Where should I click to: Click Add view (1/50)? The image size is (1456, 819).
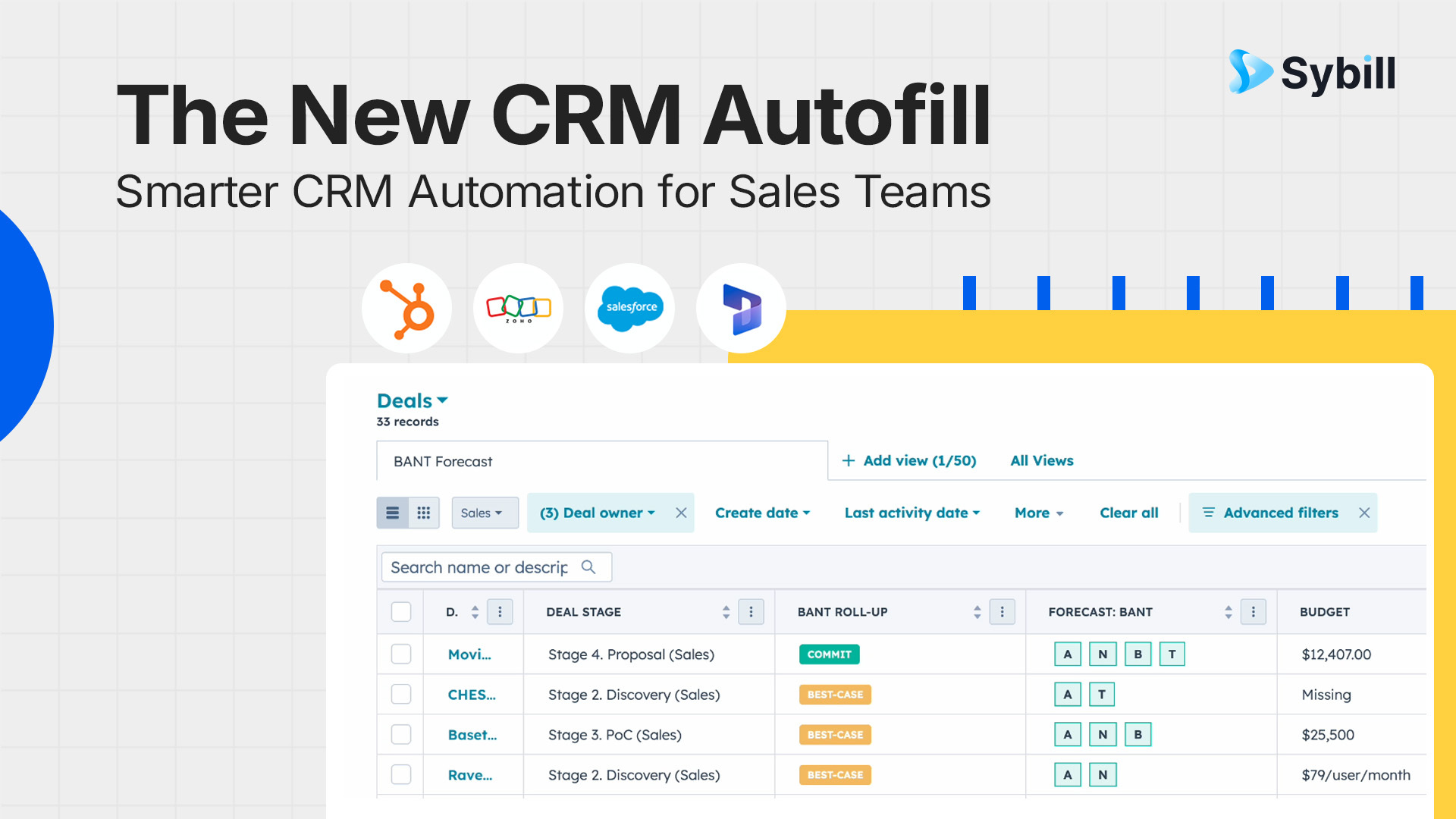(909, 460)
